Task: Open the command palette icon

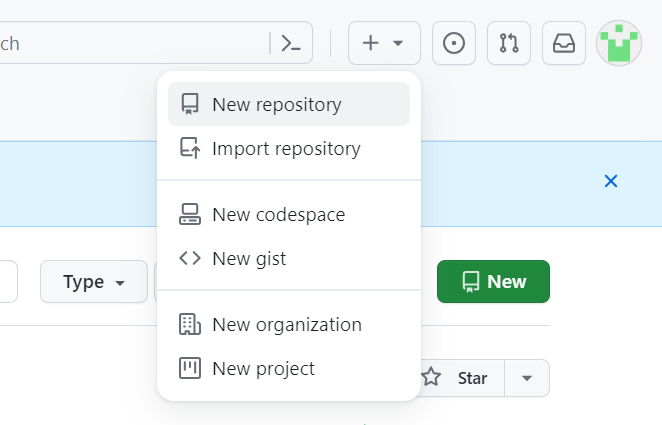Action: [x=291, y=43]
